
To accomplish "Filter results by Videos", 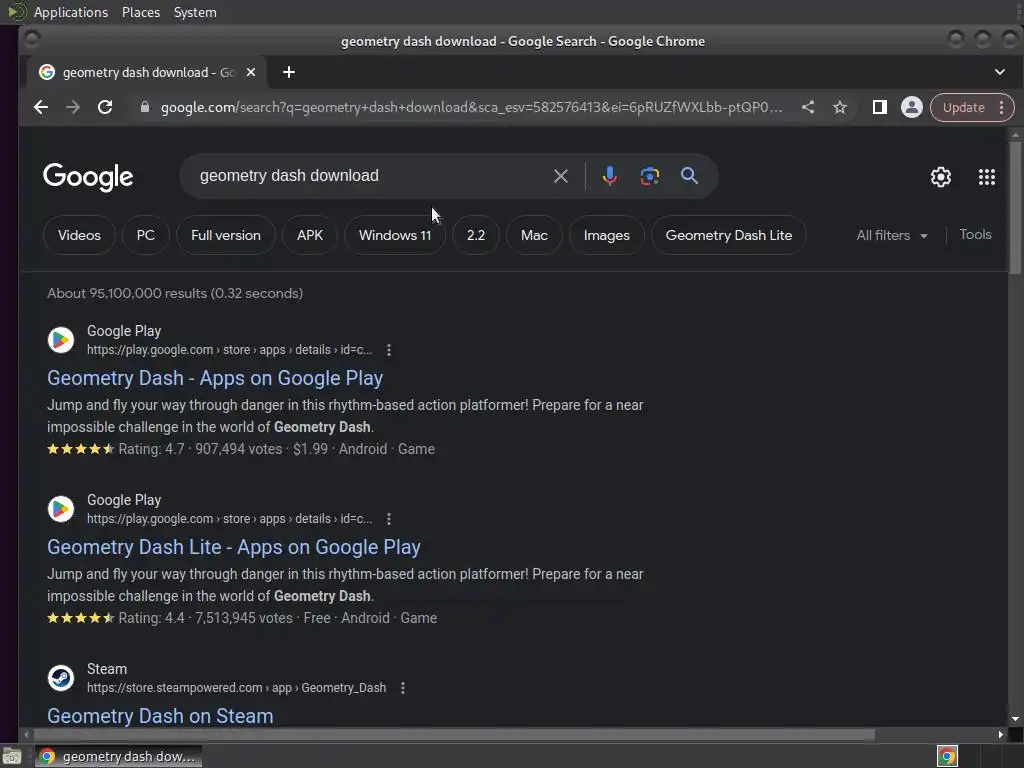I will (x=79, y=235).
